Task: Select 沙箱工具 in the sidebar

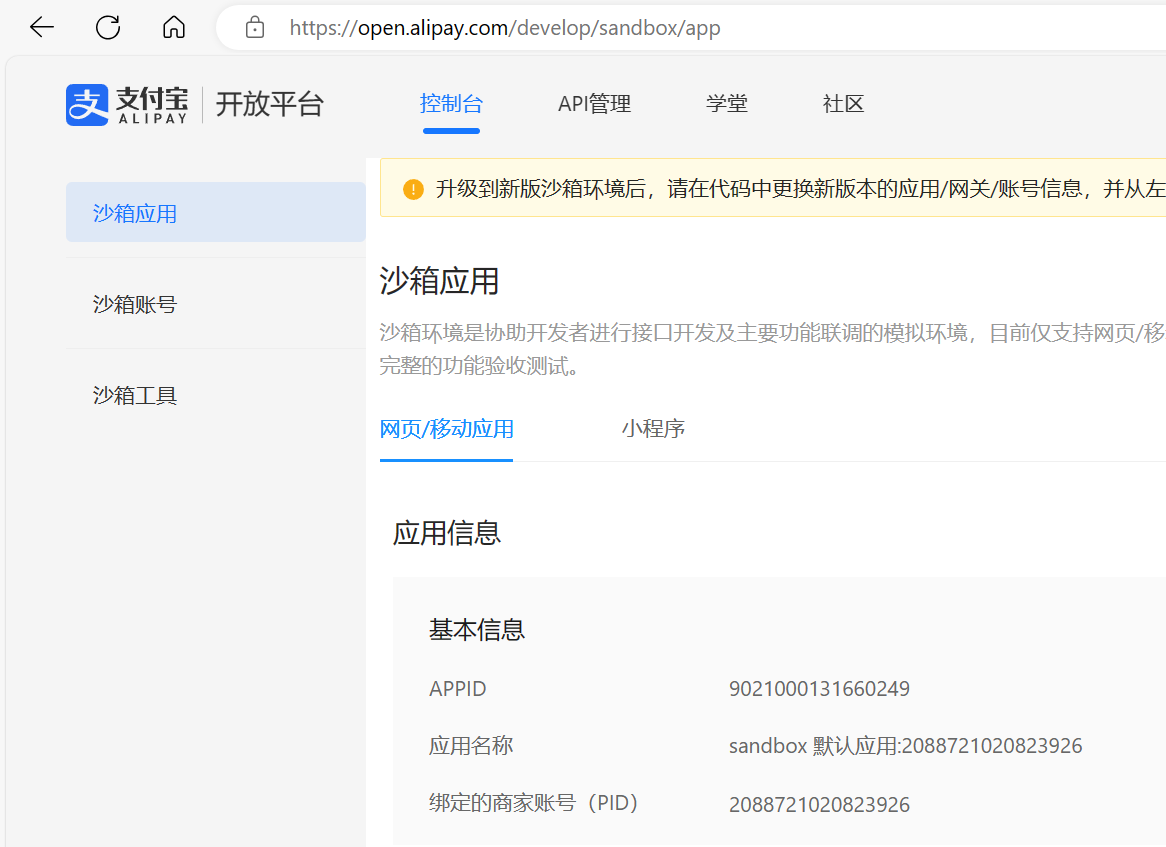Action: click(x=216, y=395)
